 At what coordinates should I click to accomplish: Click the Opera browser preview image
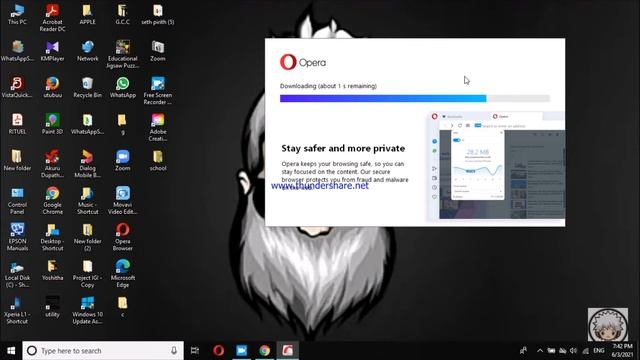coord(496,165)
